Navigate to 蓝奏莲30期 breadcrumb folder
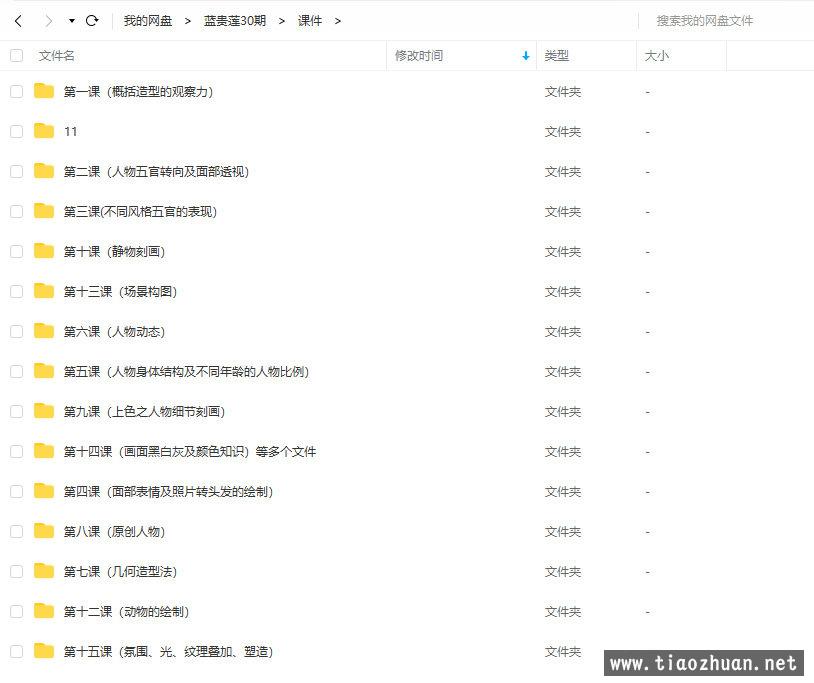814x683 pixels. tap(235, 20)
